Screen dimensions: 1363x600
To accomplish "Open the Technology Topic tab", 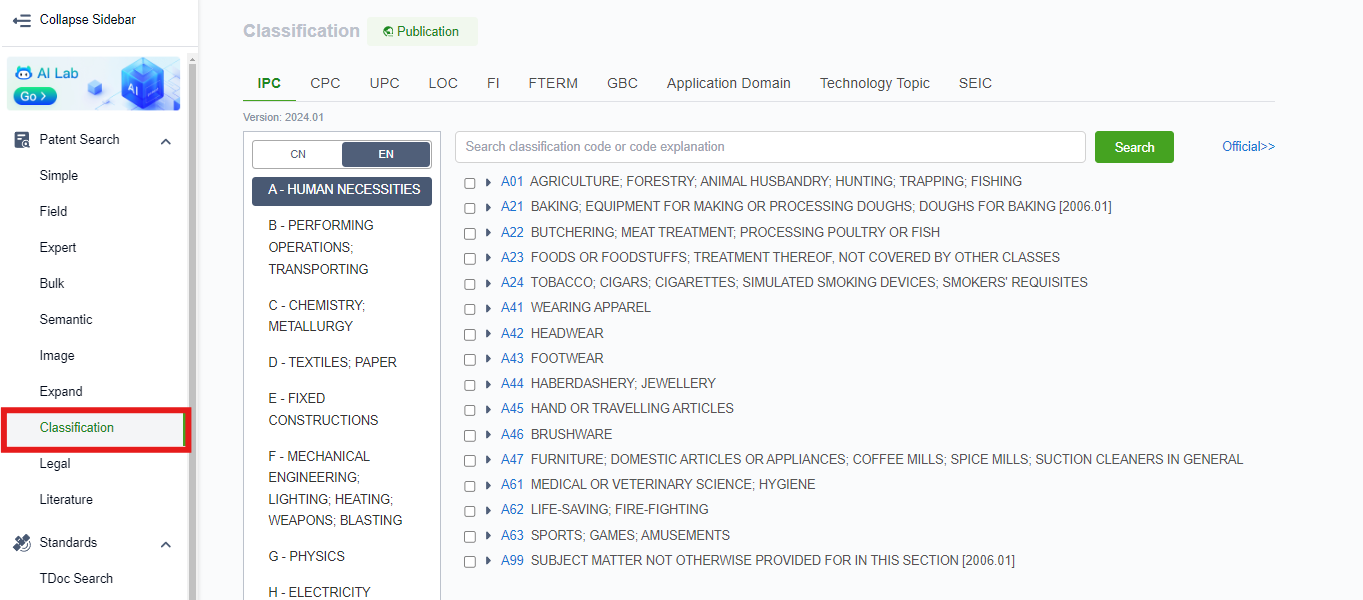I will point(874,83).
